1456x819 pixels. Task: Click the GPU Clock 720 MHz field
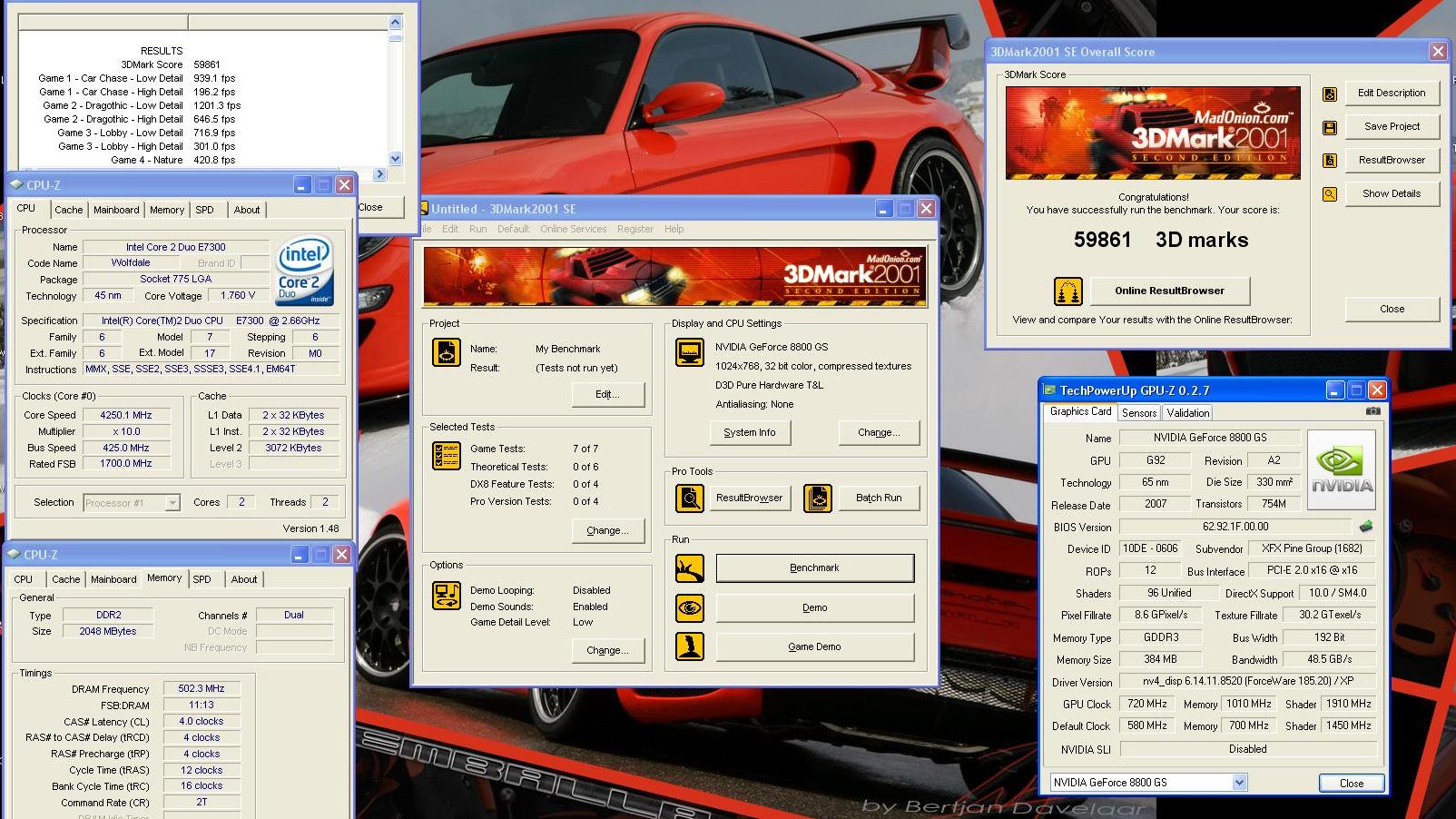click(1147, 704)
